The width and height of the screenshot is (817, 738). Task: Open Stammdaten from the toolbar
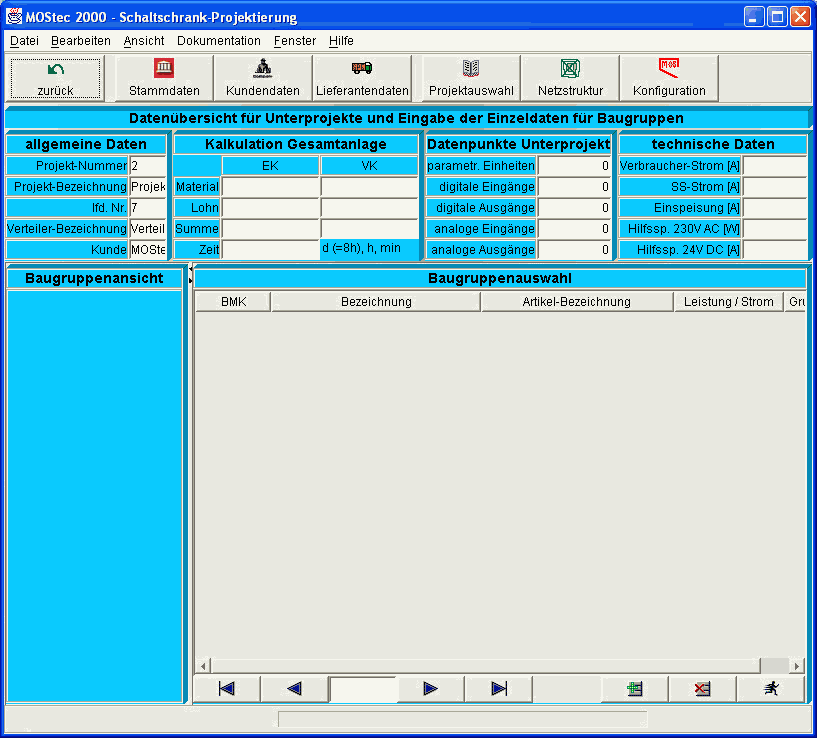pos(164,78)
